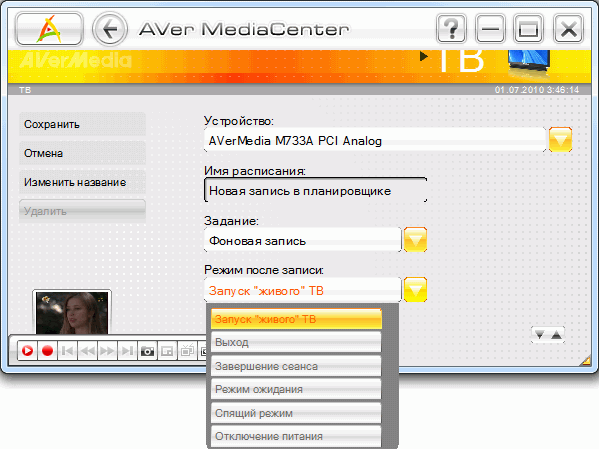Click the Запуск "живого" ТВ combo field

point(303,290)
